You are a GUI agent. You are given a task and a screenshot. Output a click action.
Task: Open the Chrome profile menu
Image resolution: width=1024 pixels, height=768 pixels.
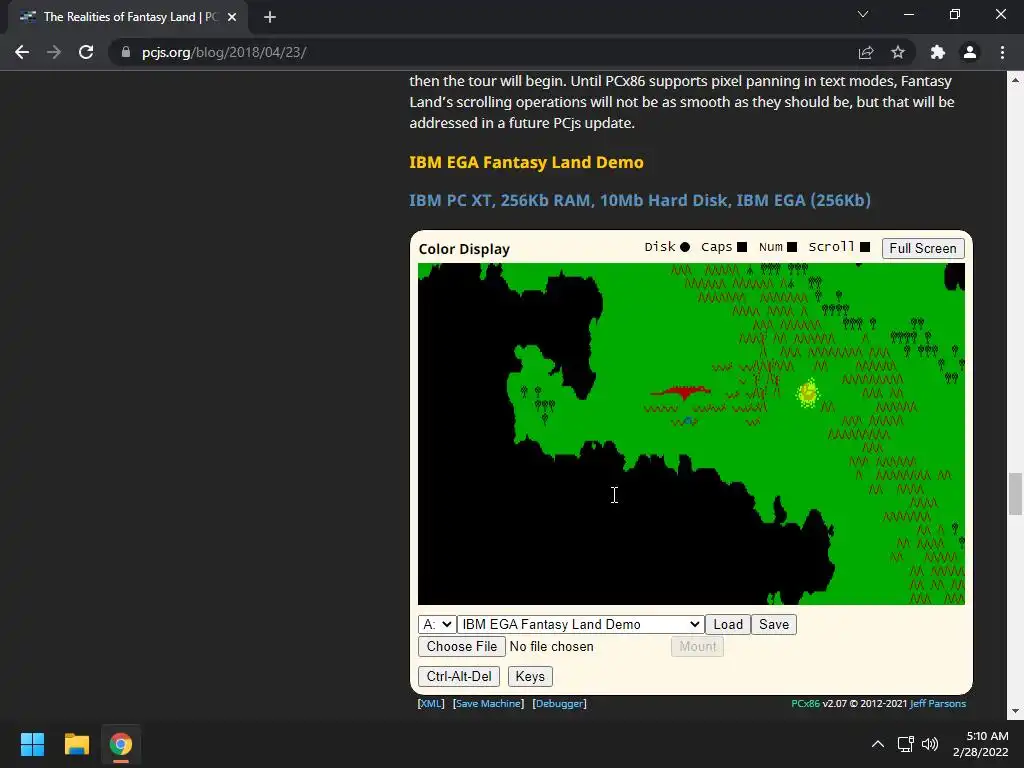[x=970, y=52]
